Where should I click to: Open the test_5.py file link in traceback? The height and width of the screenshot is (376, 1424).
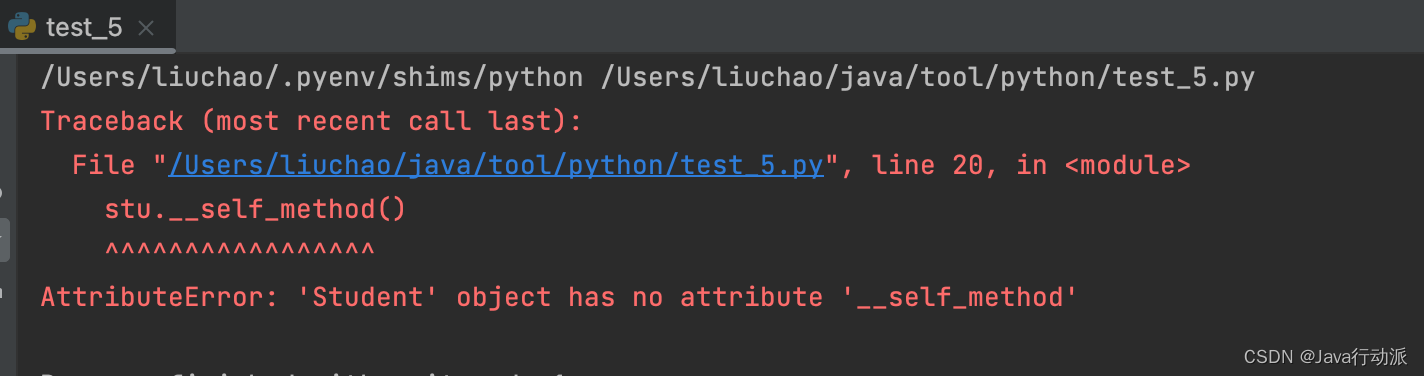click(495, 165)
